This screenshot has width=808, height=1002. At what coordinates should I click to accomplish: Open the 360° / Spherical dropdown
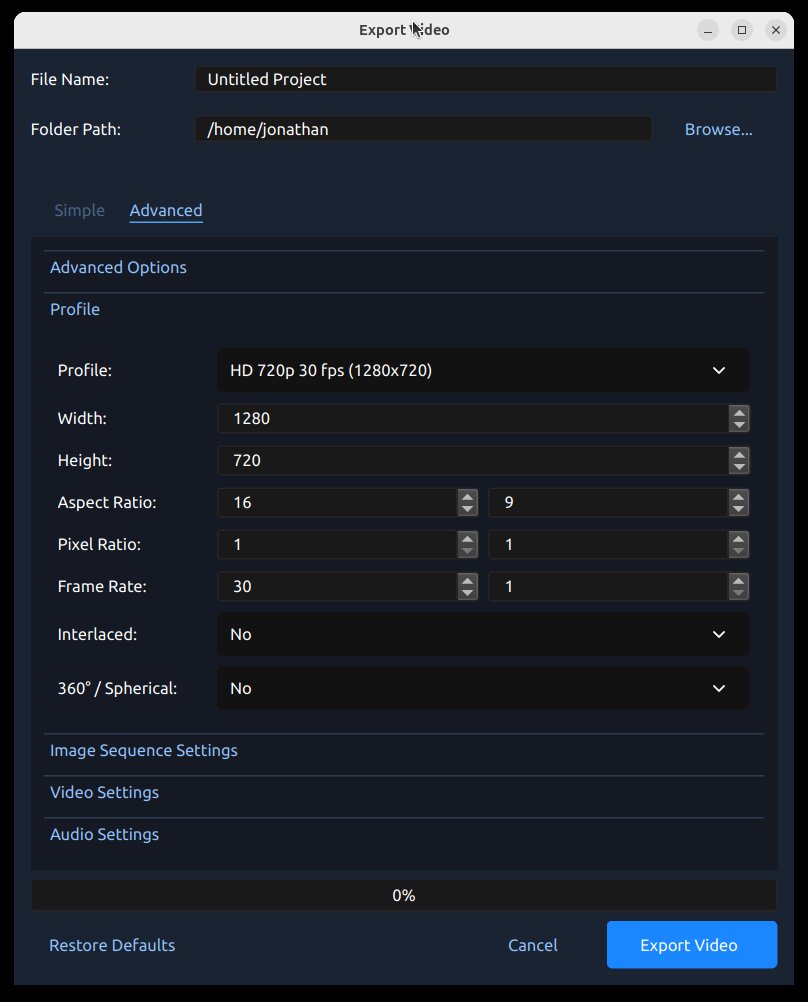point(483,688)
